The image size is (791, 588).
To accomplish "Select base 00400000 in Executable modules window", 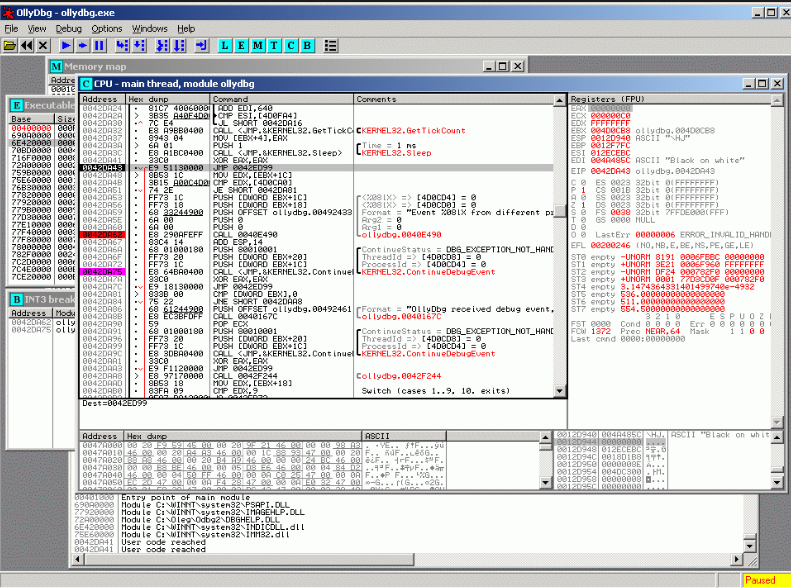I will (x=31, y=129).
